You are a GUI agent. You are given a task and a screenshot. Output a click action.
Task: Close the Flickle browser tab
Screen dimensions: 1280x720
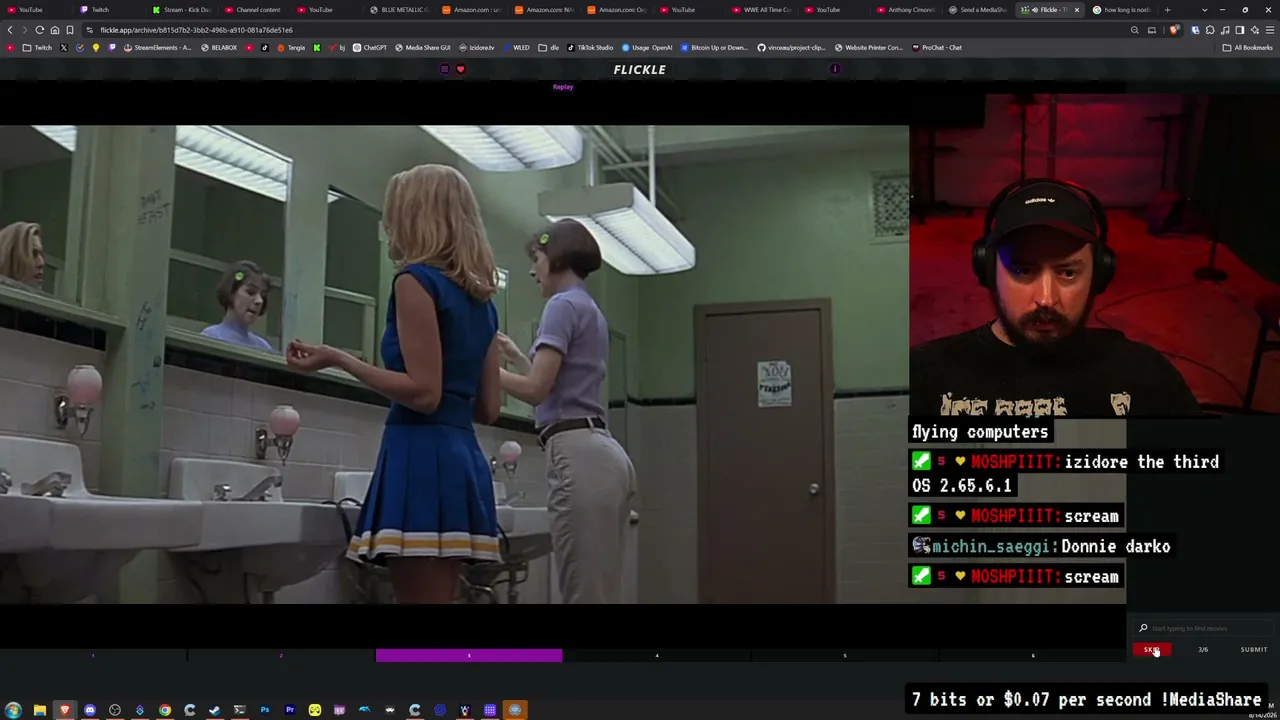[x=1077, y=10]
